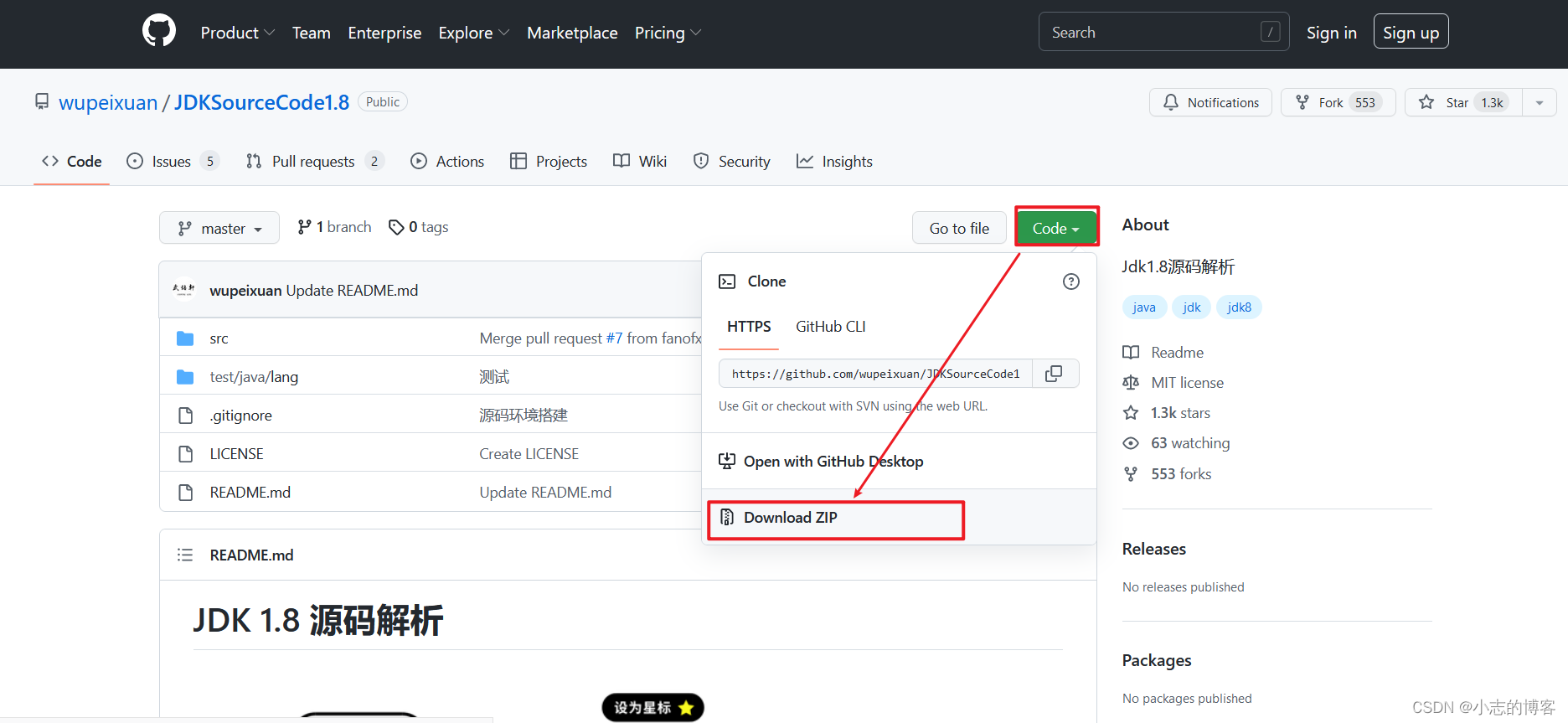Fork the repository with Fork button
The width and height of the screenshot is (1568, 723).
[1338, 102]
